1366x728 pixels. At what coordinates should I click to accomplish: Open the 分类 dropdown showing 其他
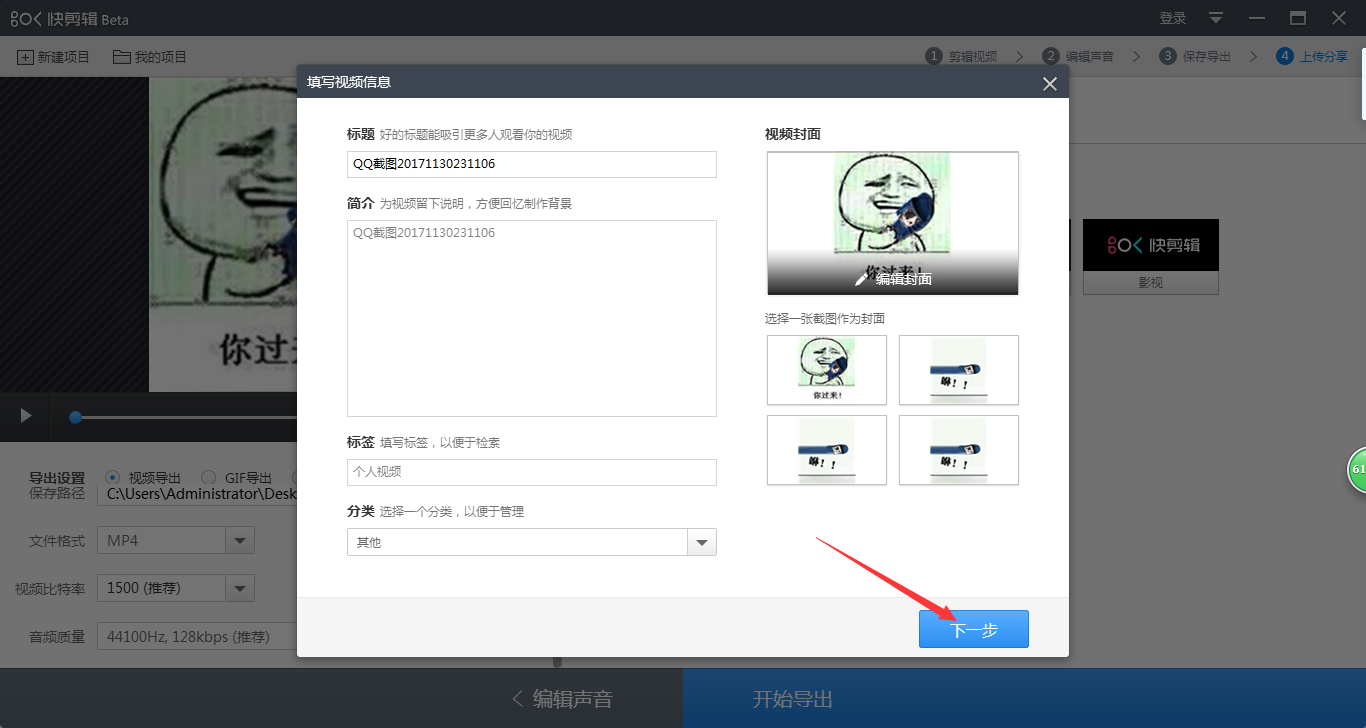pyautogui.click(x=532, y=542)
